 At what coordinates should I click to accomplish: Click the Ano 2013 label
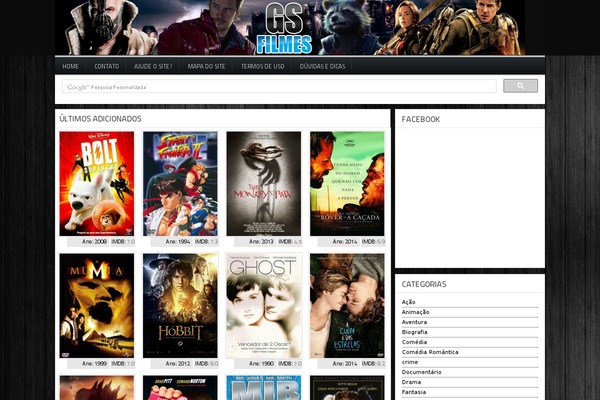tap(261, 242)
